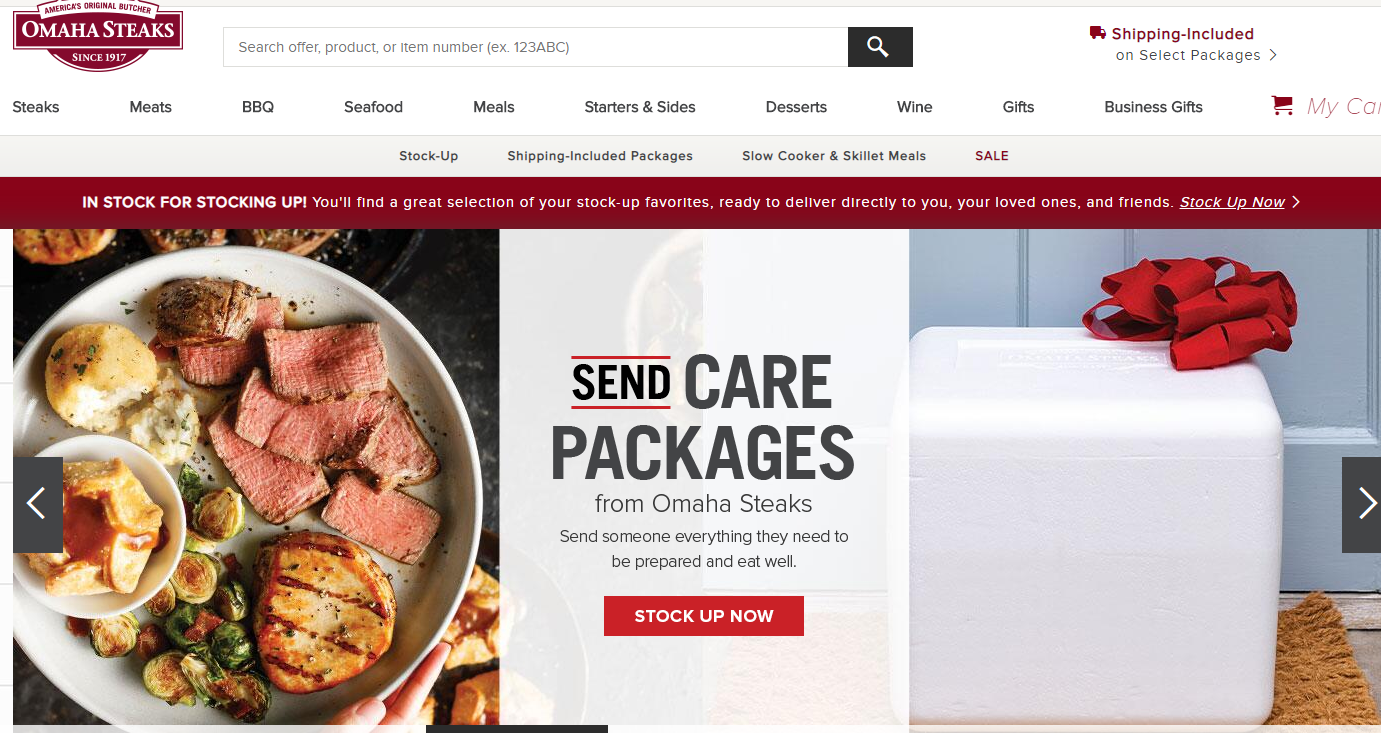This screenshot has height=733, width=1381.
Task: Follow the Stock Up Now banner link
Action: coord(1232,202)
